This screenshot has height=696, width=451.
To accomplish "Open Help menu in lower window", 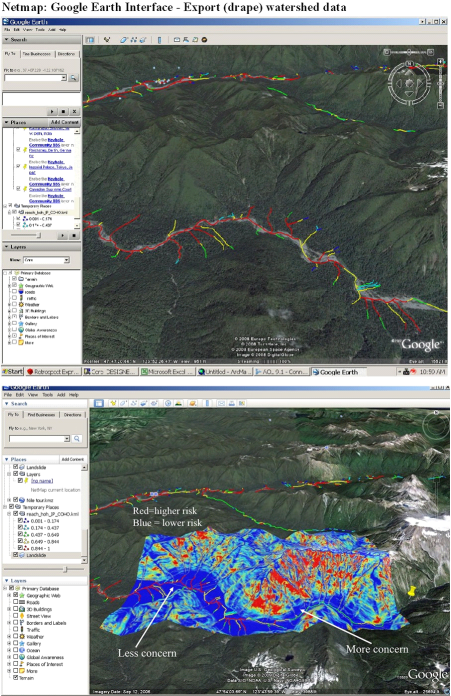I will pyautogui.click(x=74, y=395).
